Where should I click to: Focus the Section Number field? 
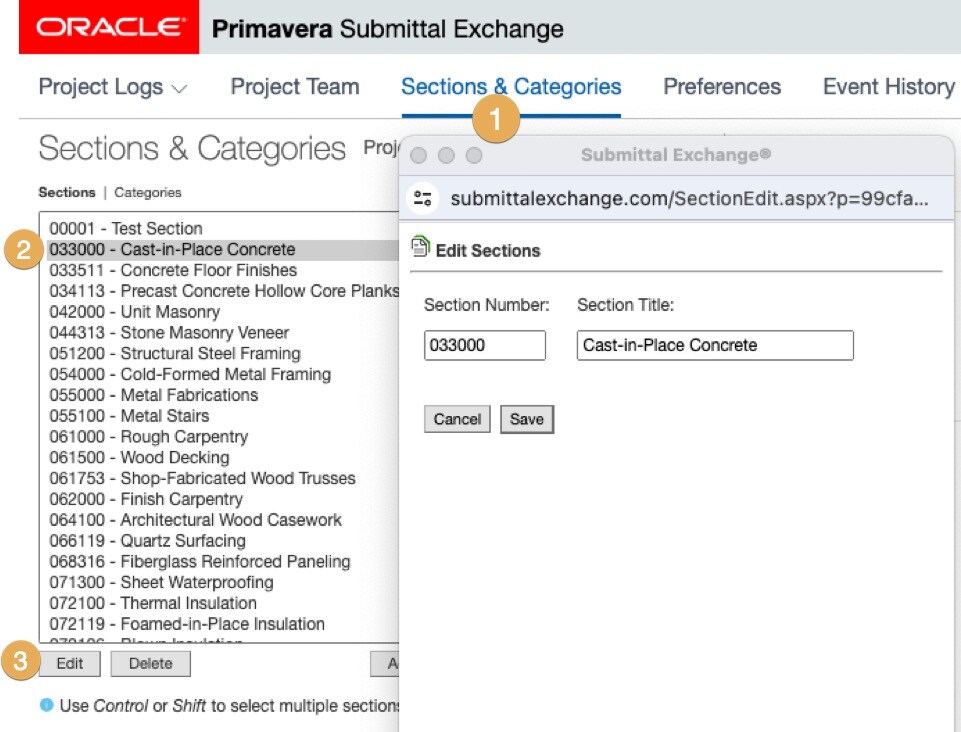click(x=485, y=345)
